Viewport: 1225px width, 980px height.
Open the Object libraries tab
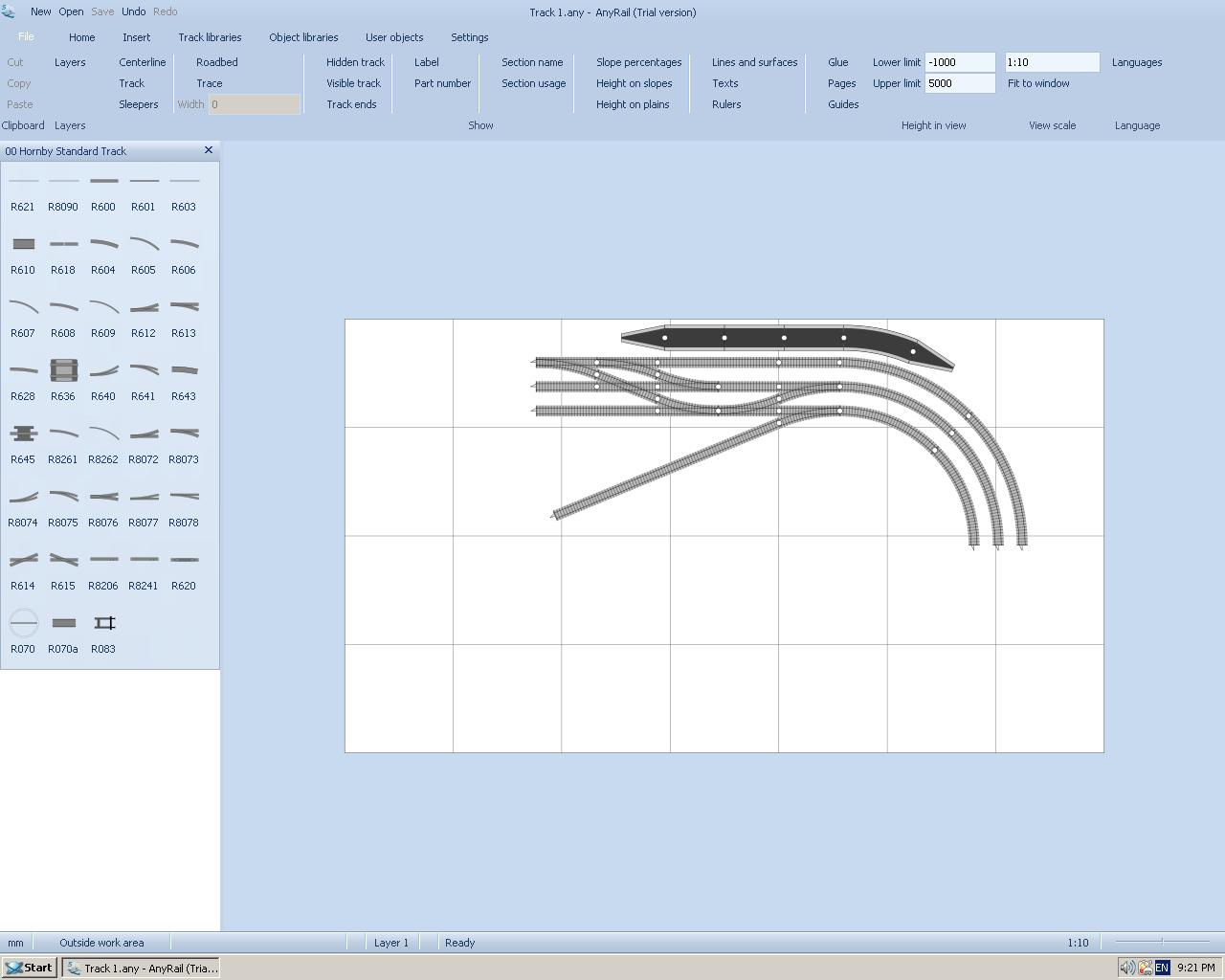[303, 37]
